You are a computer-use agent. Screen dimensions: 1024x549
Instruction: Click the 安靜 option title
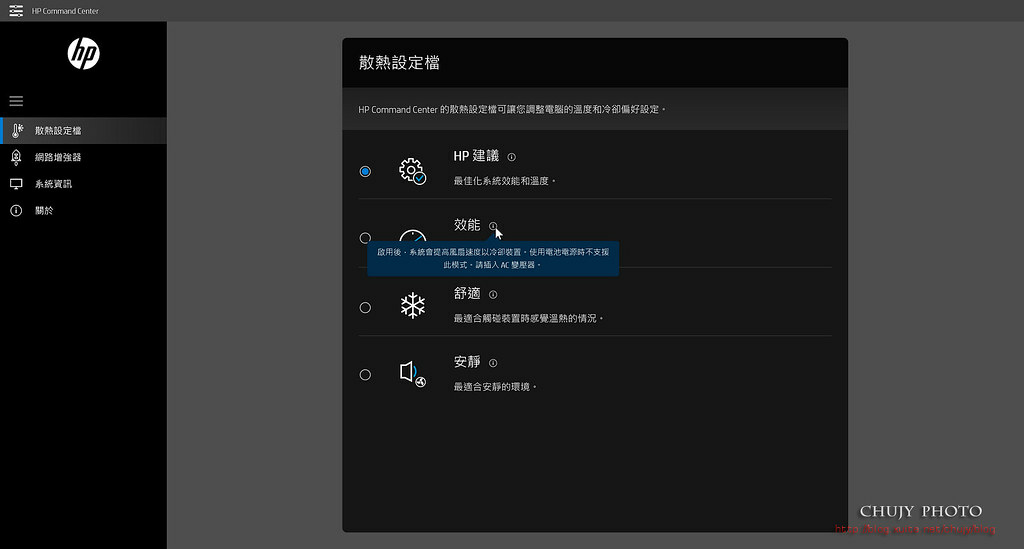click(467, 362)
